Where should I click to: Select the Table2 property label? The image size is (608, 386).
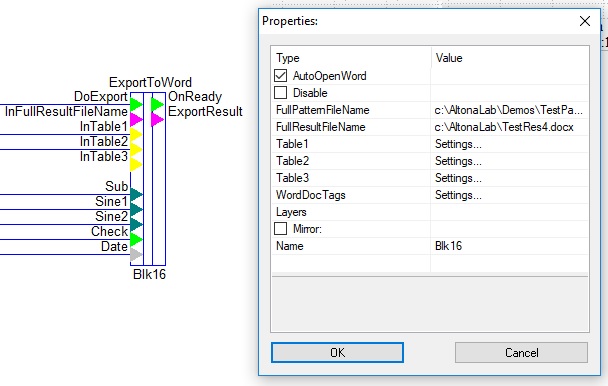(292, 161)
